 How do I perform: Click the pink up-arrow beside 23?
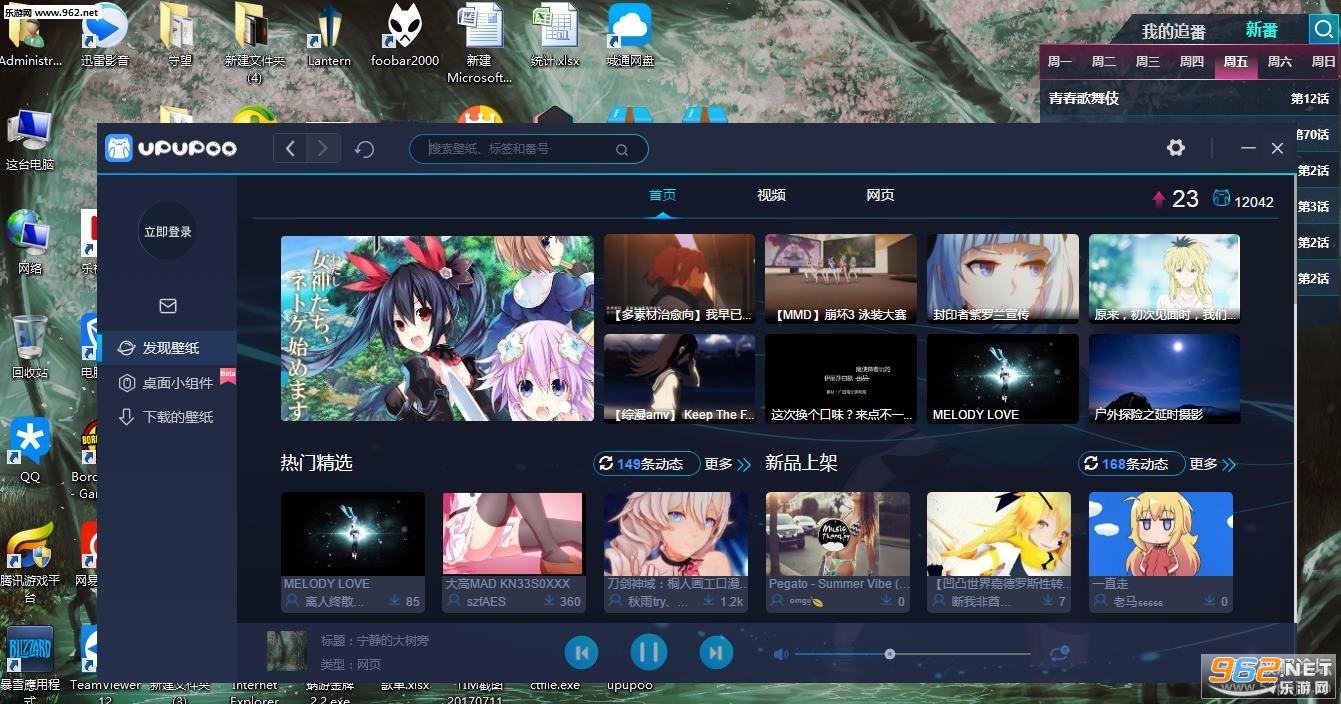point(1159,199)
